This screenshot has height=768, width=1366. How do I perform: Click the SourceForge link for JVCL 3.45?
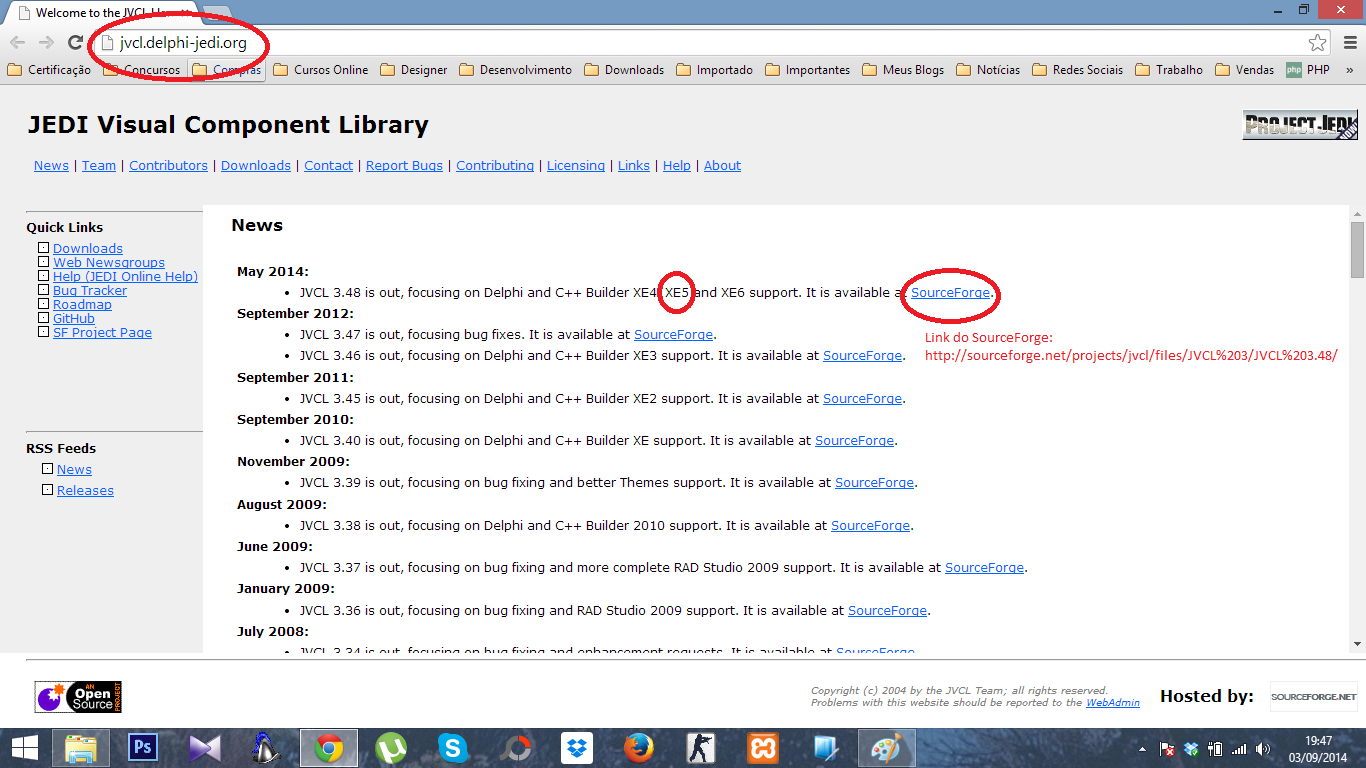coord(862,398)
